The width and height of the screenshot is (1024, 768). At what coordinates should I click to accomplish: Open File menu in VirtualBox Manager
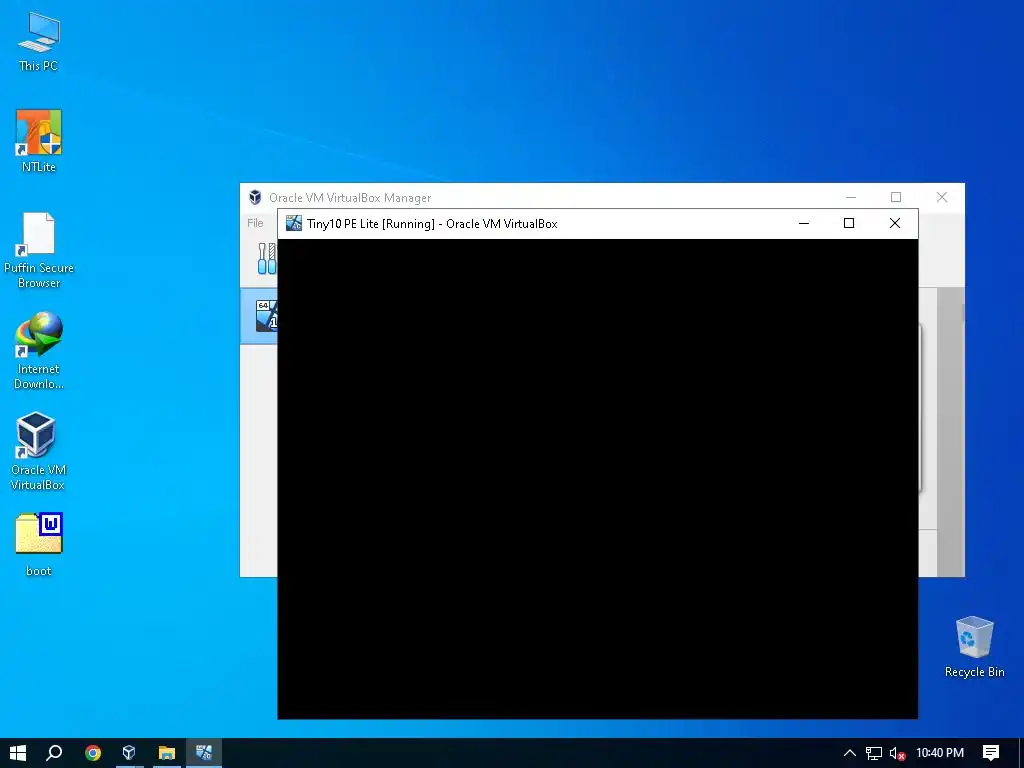[x=255, y=223]
